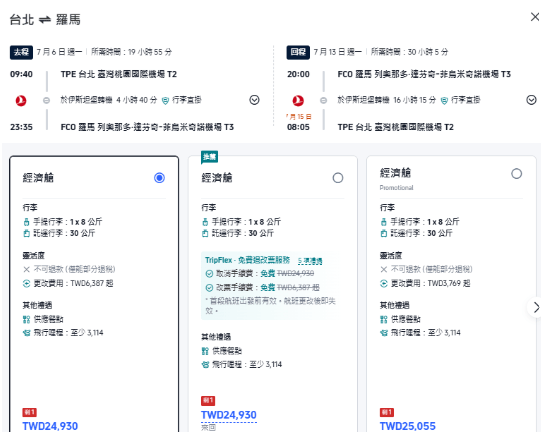The width and height of the screenshot is (541, 432).
Task: Click the 7 月 15 日 arrival date note
Action: pos(299,117)
